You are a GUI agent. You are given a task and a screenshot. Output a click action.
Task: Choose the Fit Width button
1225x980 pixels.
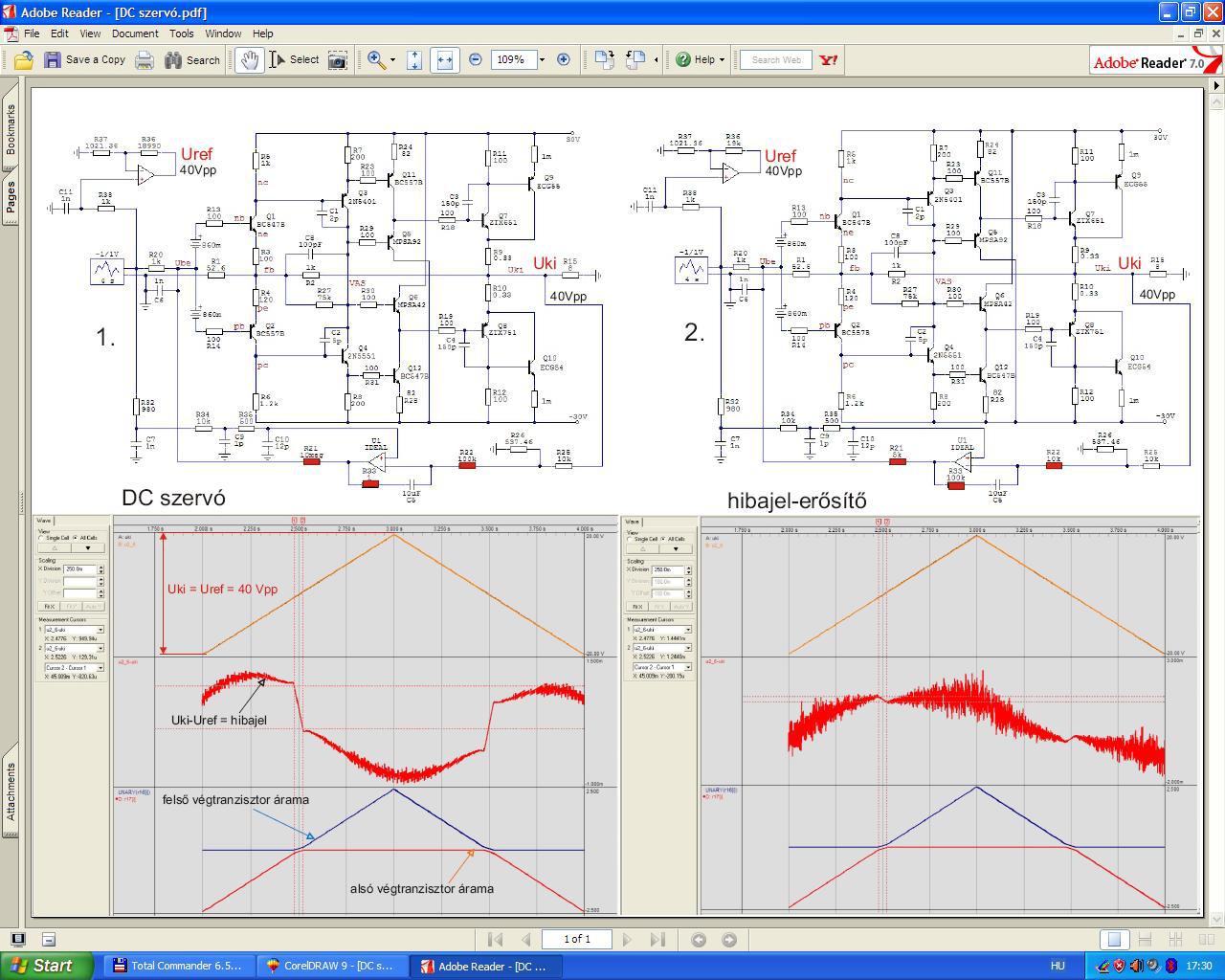click(x=444, y=59)
